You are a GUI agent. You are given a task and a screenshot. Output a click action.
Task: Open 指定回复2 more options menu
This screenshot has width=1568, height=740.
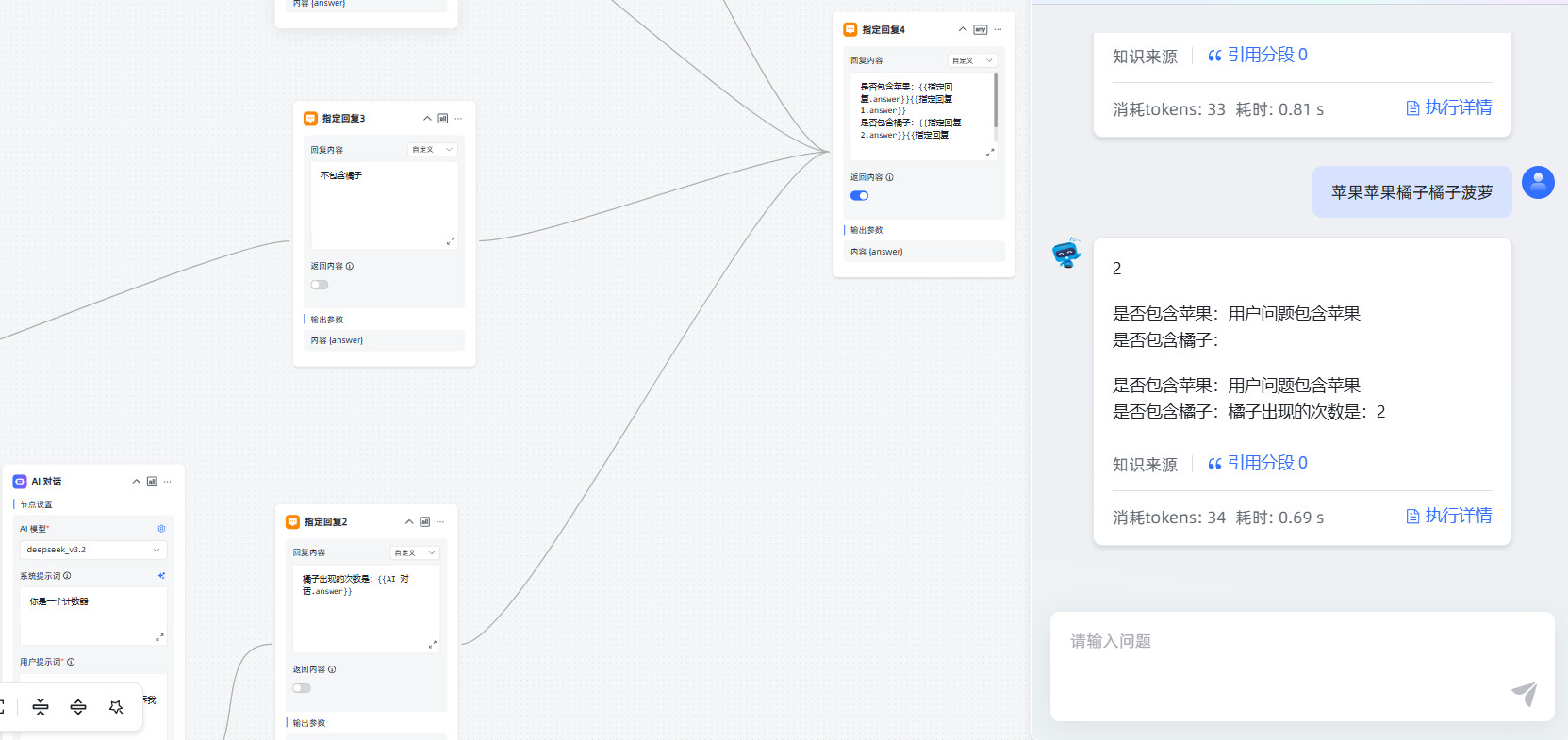point(440,522)
